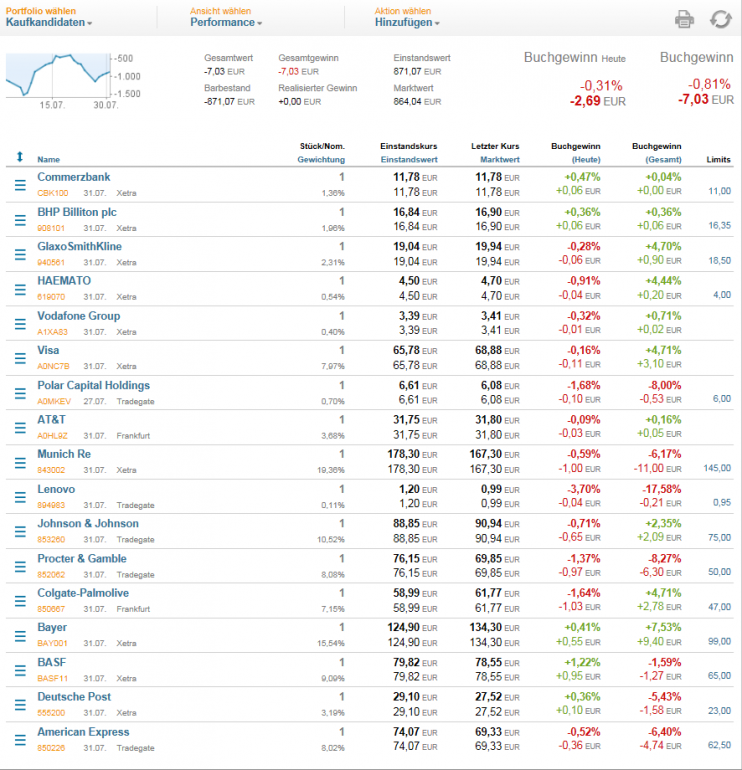Image resolution: width=742 pixels, height=770 pixels.
Task: Open the row menu icon for Visa
Action: [x=20, y=358]
